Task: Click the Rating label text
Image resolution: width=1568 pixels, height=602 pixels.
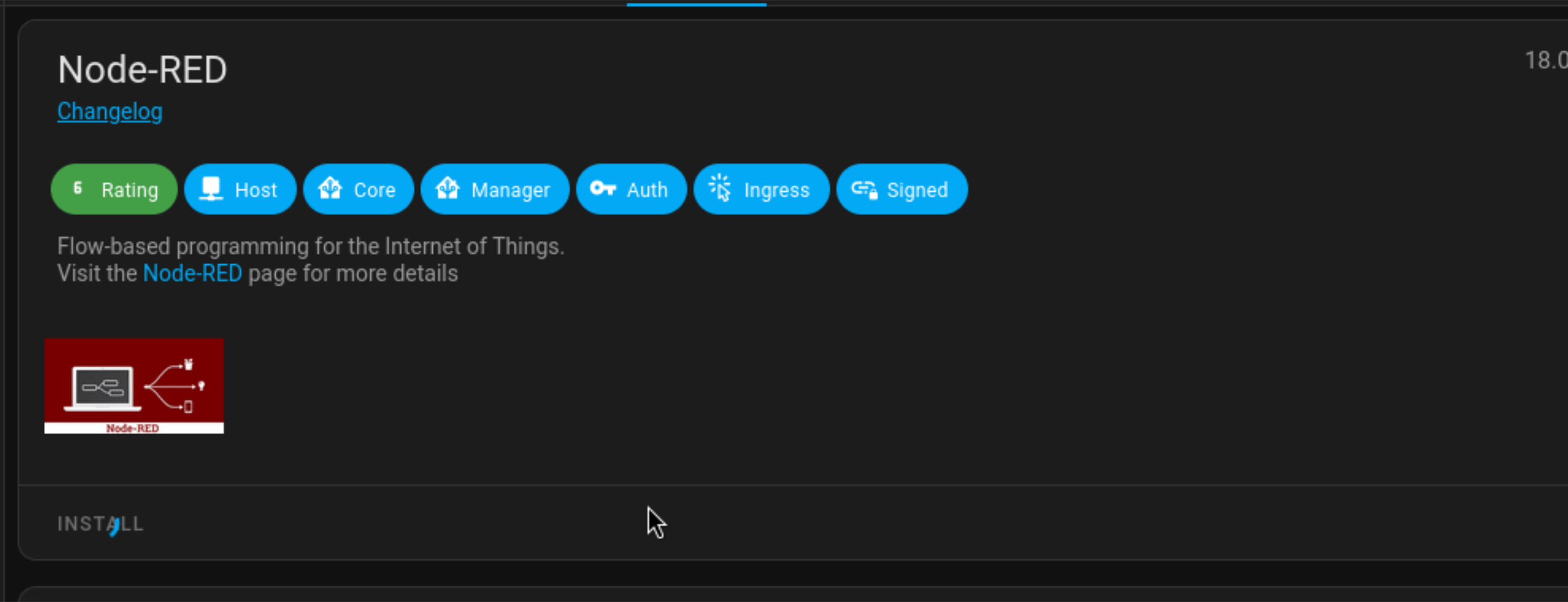Action: click(130, 190)
